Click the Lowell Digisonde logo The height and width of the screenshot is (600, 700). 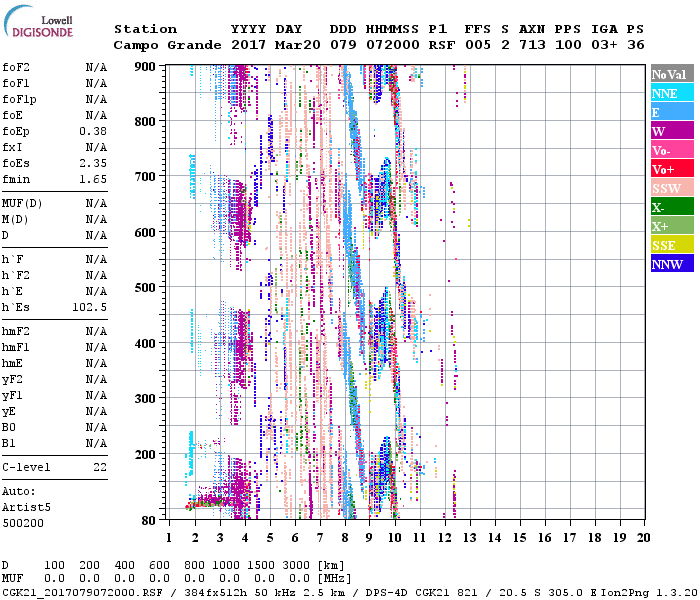(38, 22)
